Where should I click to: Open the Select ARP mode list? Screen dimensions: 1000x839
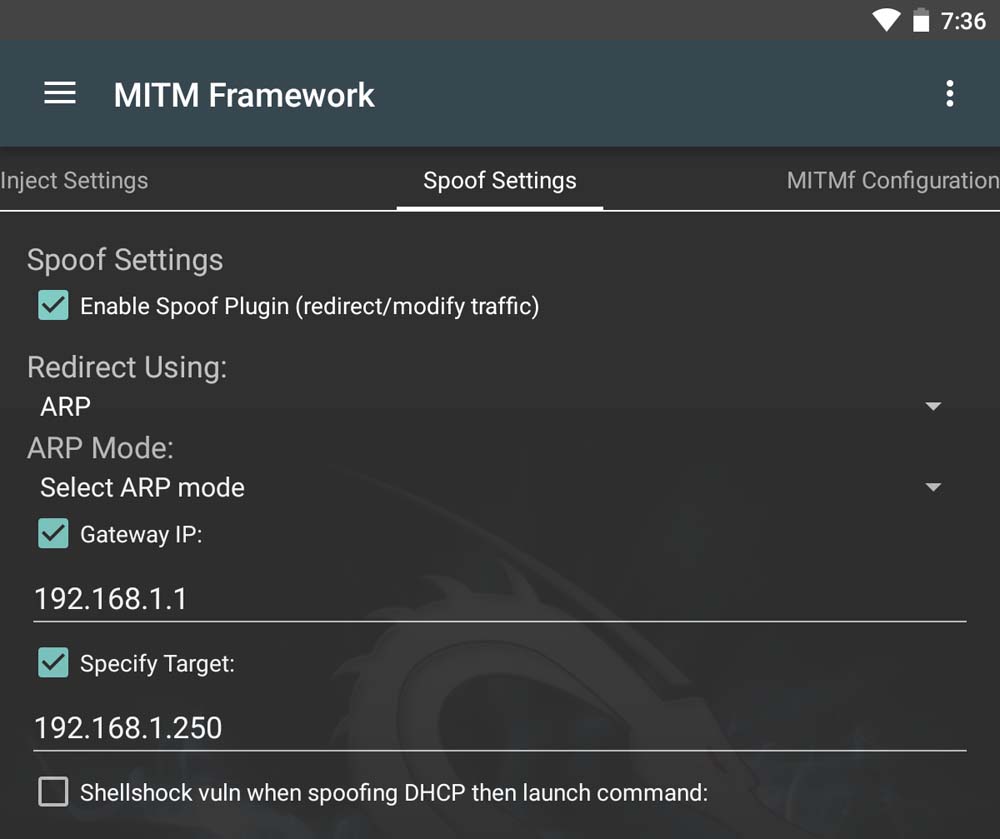pyautogui.click(x=142, y=488)
